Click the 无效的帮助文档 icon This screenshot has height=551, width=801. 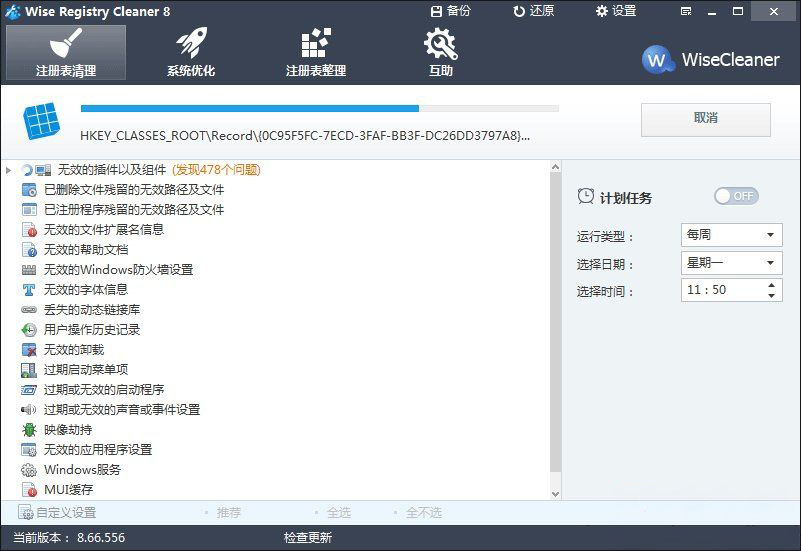[x=29, y=250]
